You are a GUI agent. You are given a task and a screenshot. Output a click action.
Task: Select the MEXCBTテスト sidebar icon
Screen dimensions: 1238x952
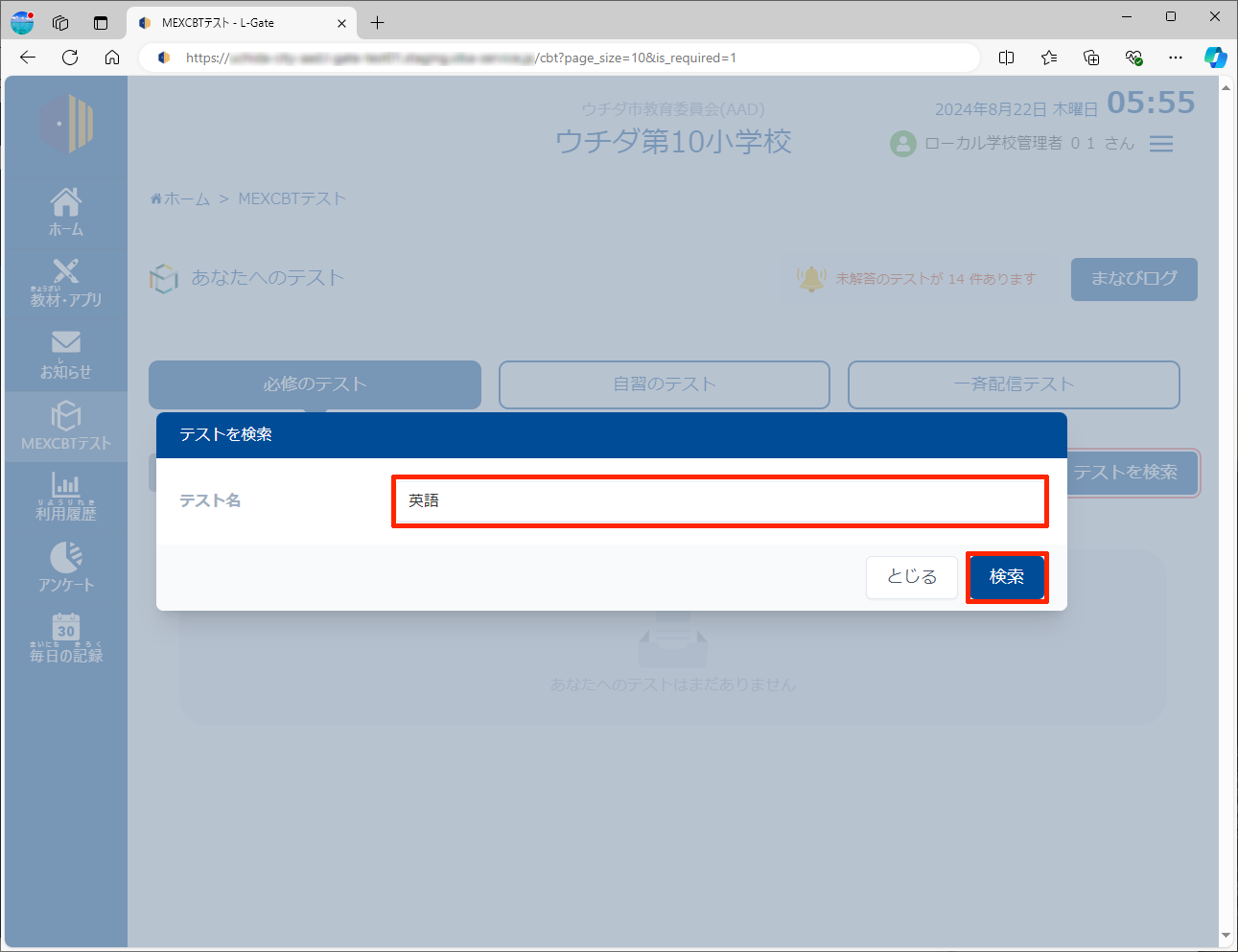[66, 426]
